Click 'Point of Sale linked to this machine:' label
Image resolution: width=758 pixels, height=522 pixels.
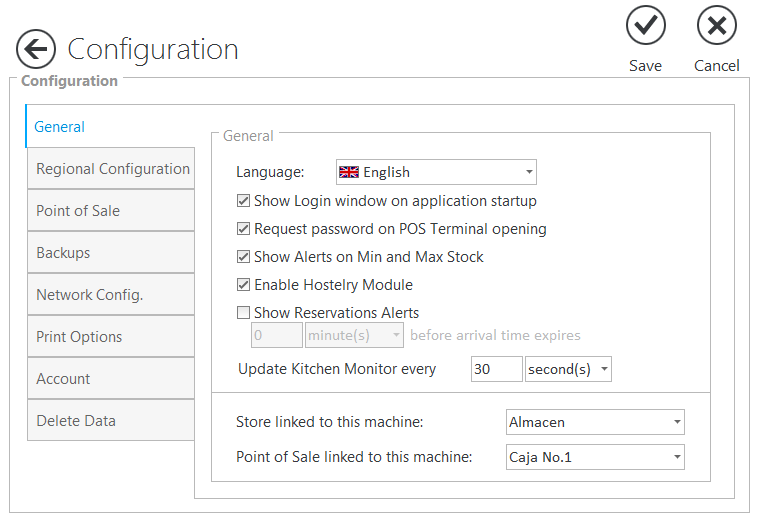[354, 457]
